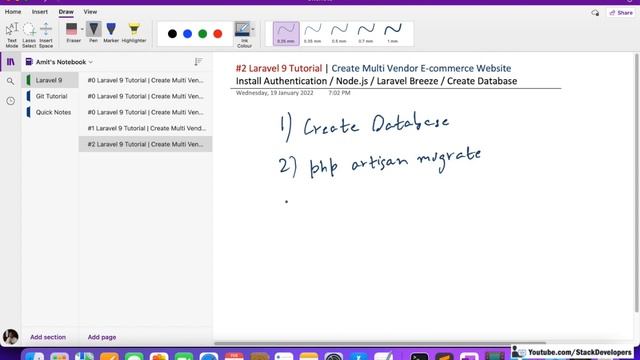This screenshot has height=360, width=640.
Task: Select the Lasso Select tool
Action: (x=29, y=35)
